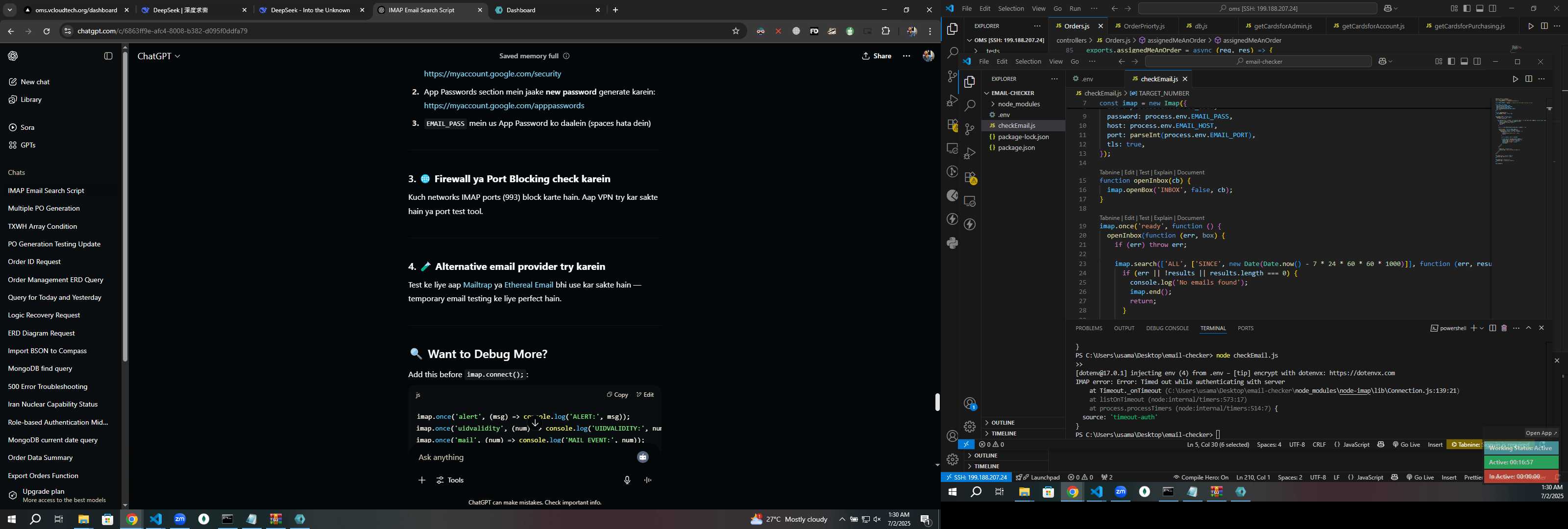1568x529 pixels.
Task: Open Chrome tab search dropdown
Action: pyautogui.click(x=10, y=10)
